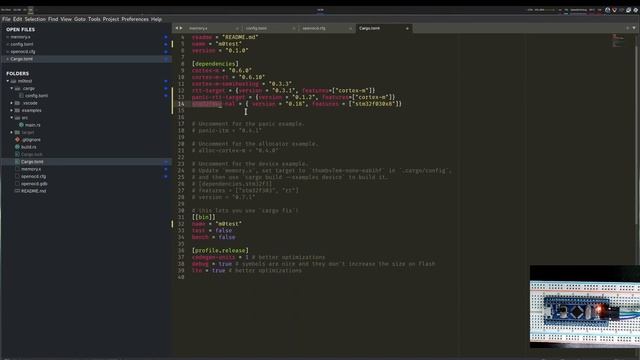Open openocd.cfg in folder tree
Screen dimensions: 640x360
33,177
